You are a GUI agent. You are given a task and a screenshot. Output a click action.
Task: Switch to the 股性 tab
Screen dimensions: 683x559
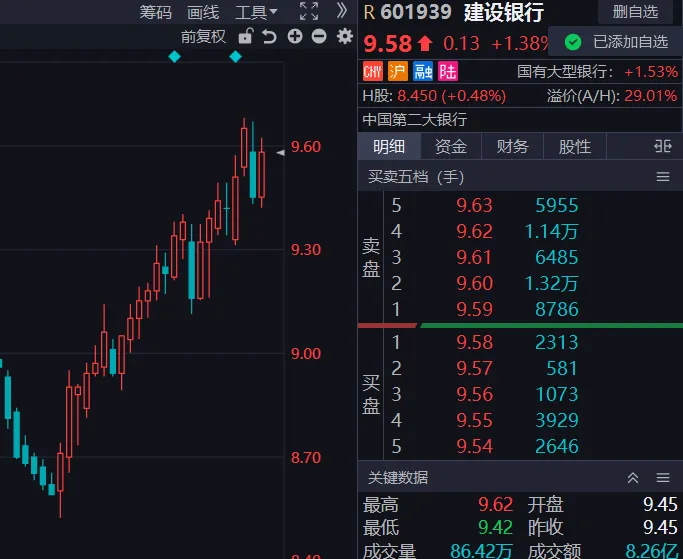coord(575,146)
